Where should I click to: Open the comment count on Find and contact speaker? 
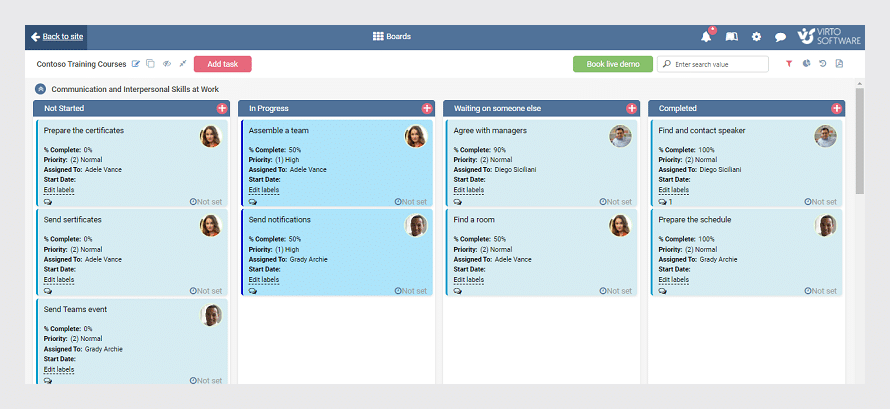tap(665, 202)
